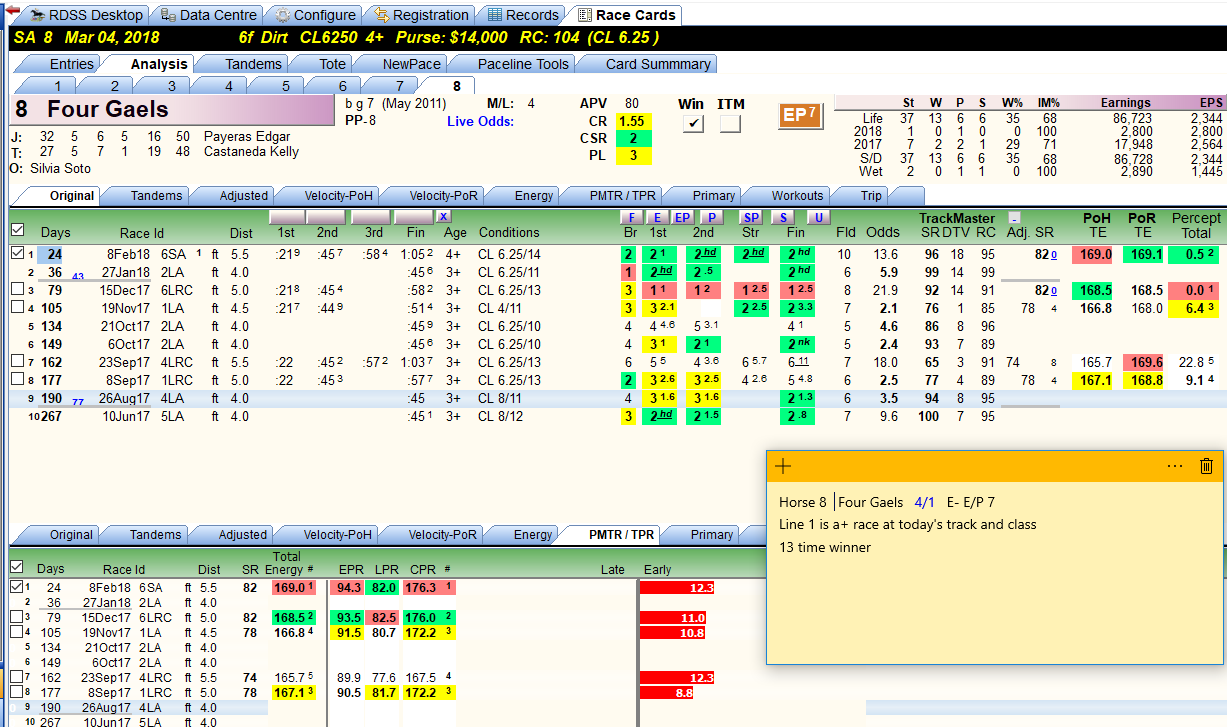Go to the Records tab

pos(523,15)
